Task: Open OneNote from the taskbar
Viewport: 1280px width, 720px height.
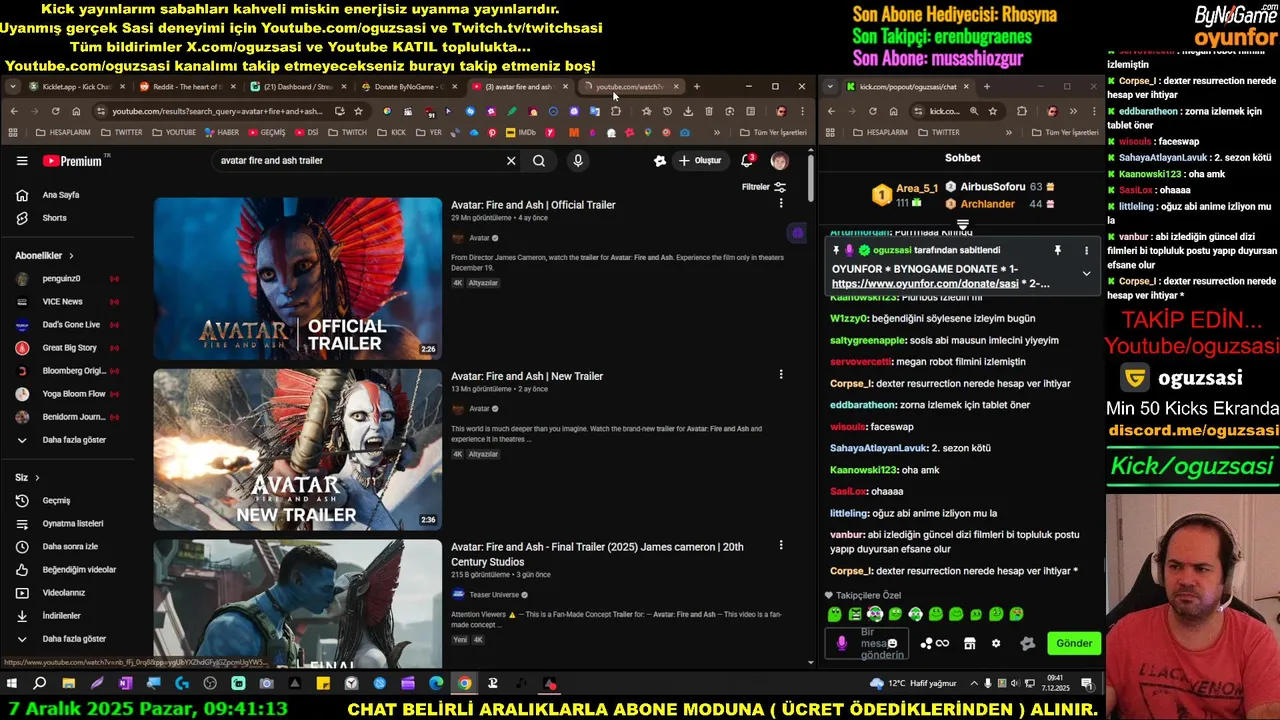Action: point(125,684)
